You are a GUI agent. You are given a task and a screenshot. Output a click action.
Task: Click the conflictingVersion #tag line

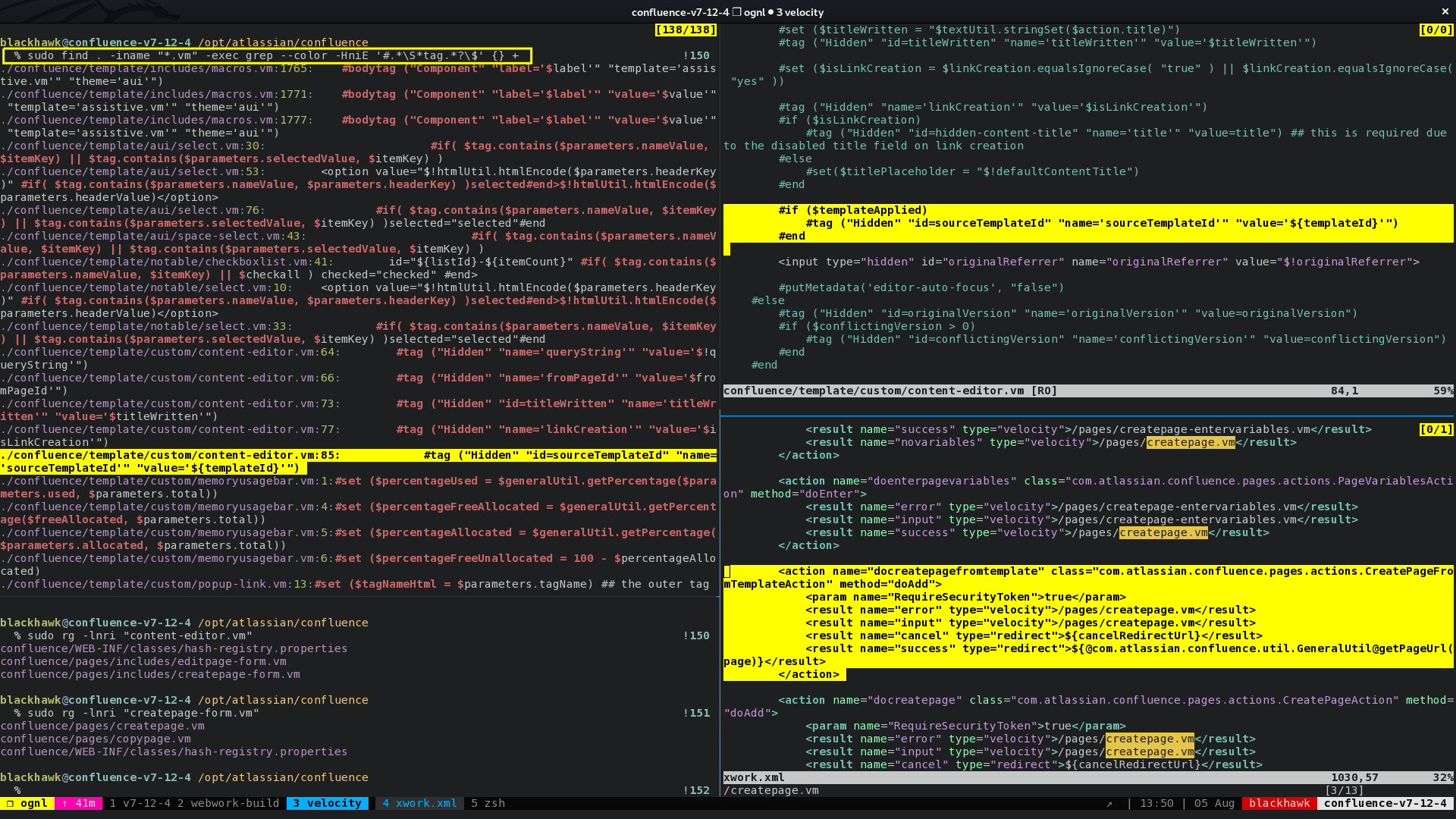coord(1126,339)
